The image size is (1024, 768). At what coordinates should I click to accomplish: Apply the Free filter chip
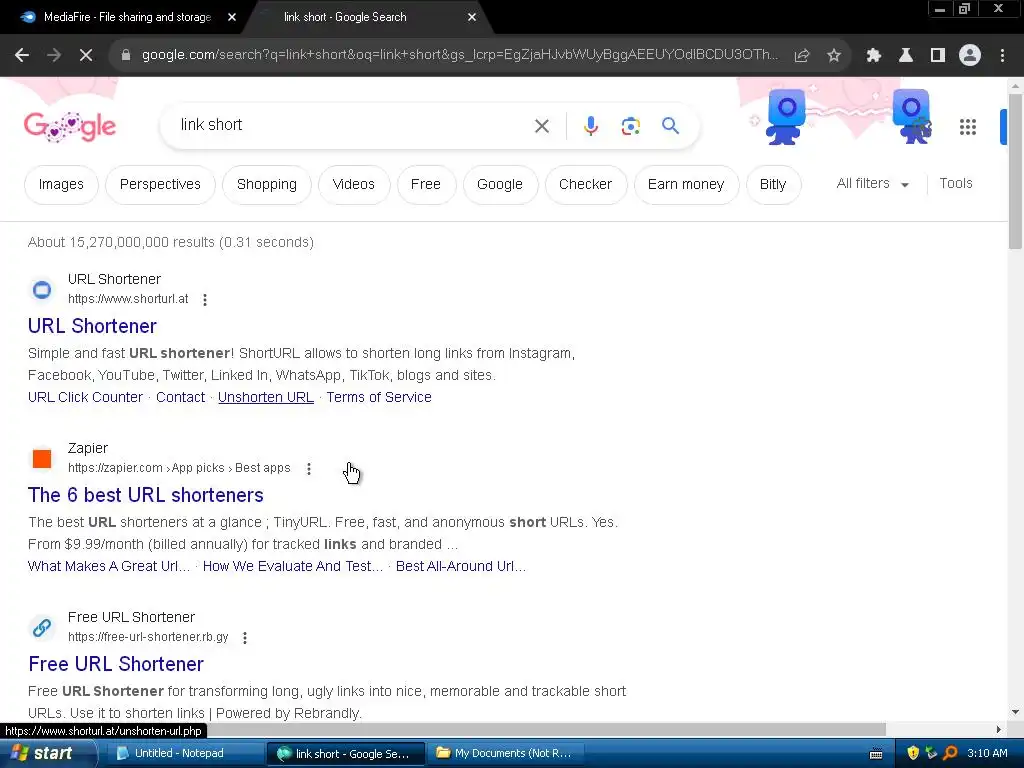[x=426, y=185]
